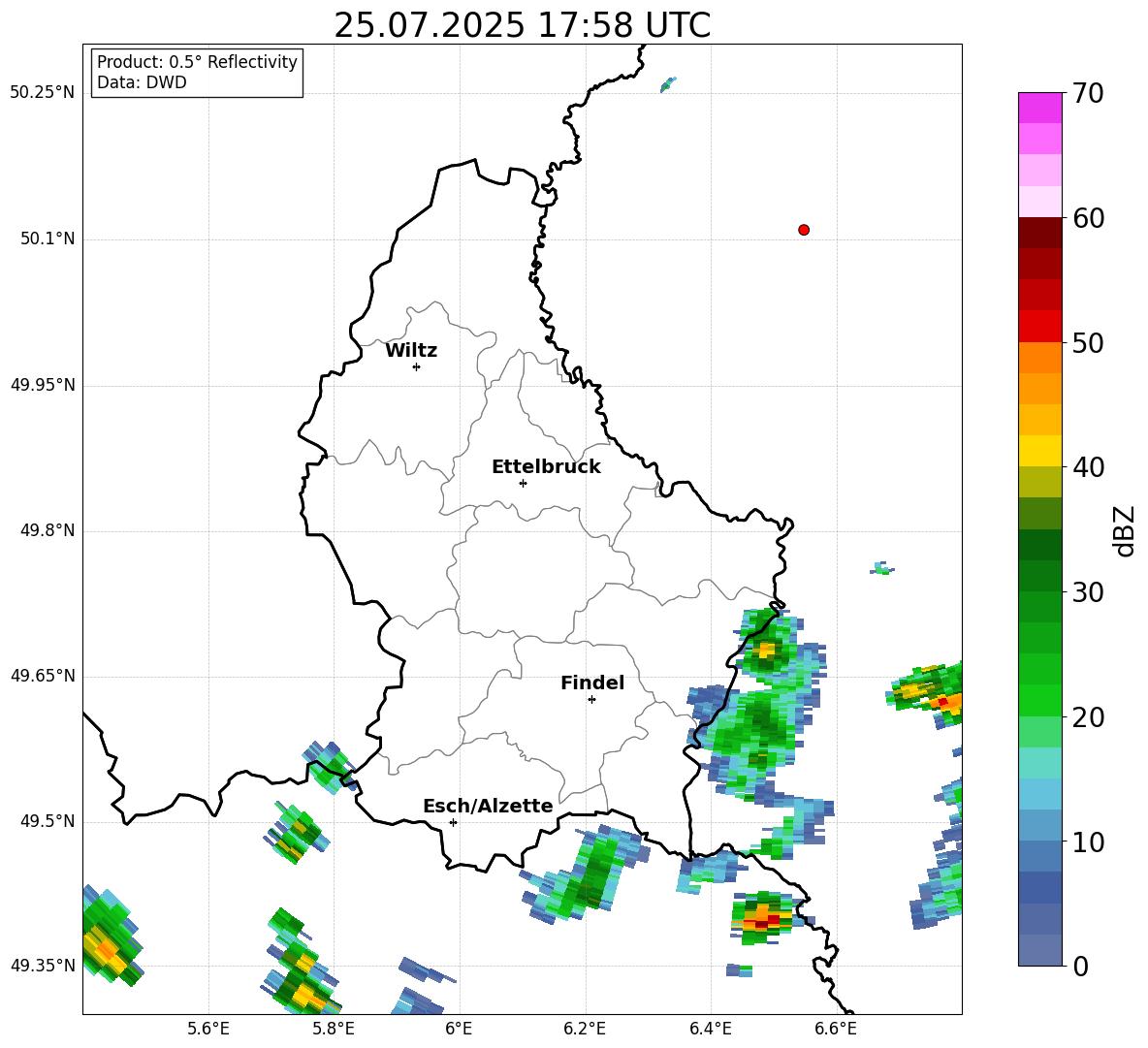
Task: Click the 49.8°N latitude label
Action: [47, 531]
